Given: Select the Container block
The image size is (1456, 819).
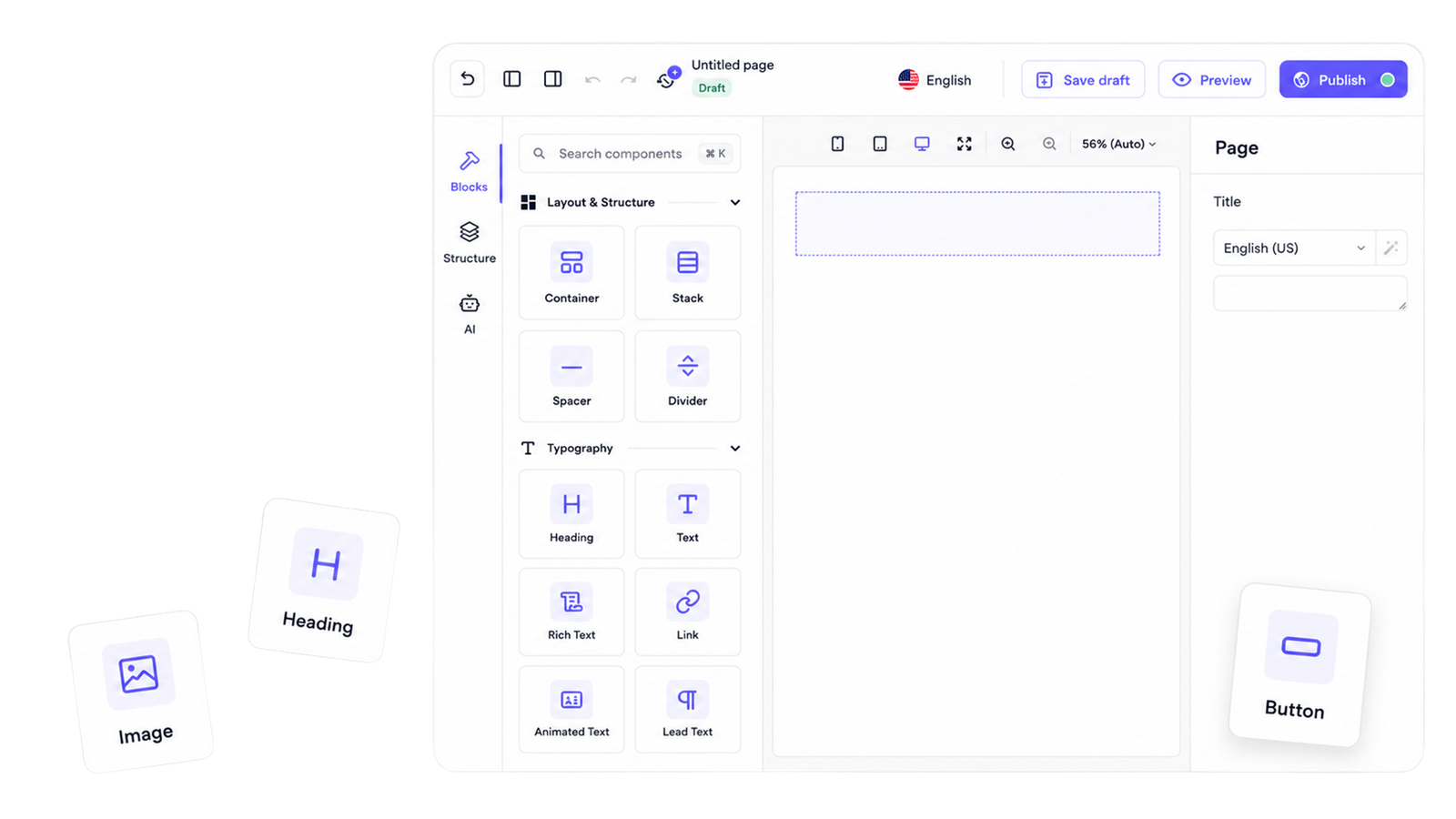Looking at the screenshot, I should click(571, 273).
